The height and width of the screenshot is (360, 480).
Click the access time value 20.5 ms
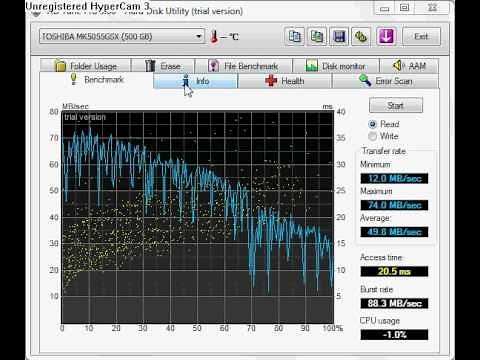(394, 271)
